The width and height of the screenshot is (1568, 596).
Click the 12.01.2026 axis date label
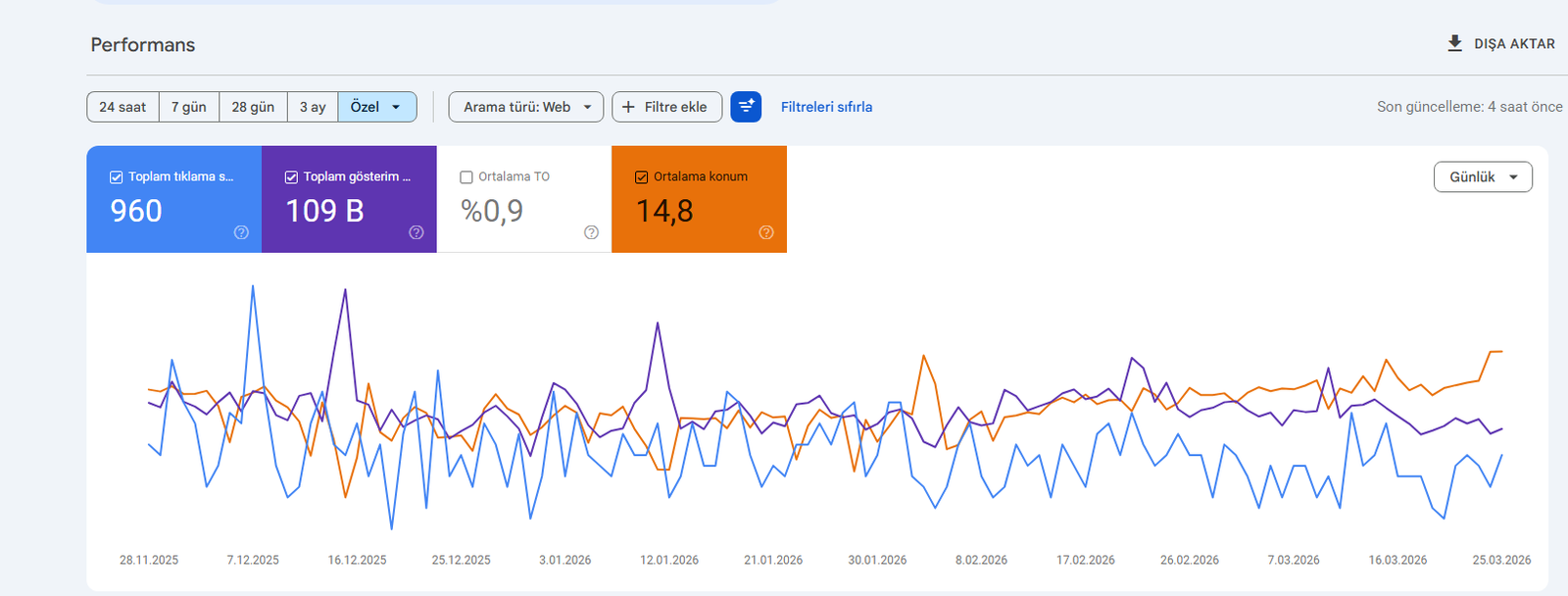[669, 560]
